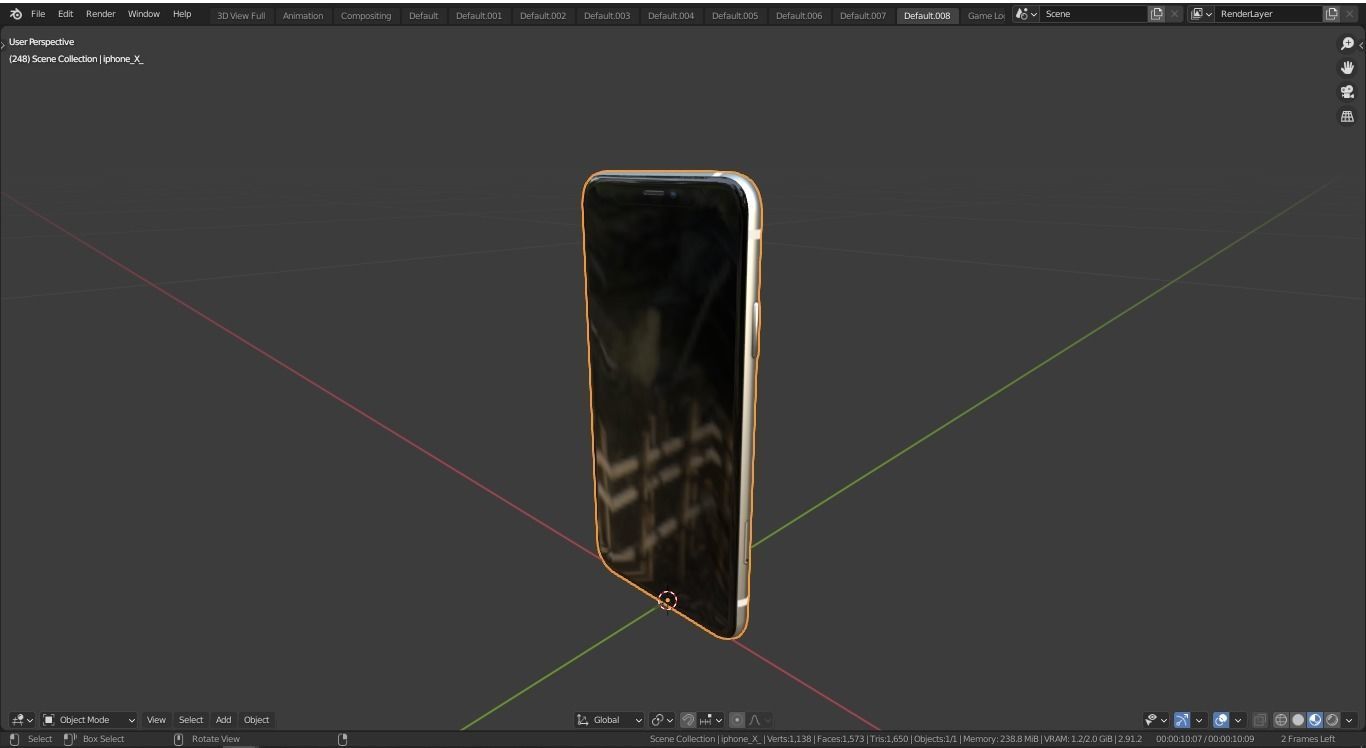
Task: Switch to rendered viewport shading
Action: click(x=1332, y=720)
